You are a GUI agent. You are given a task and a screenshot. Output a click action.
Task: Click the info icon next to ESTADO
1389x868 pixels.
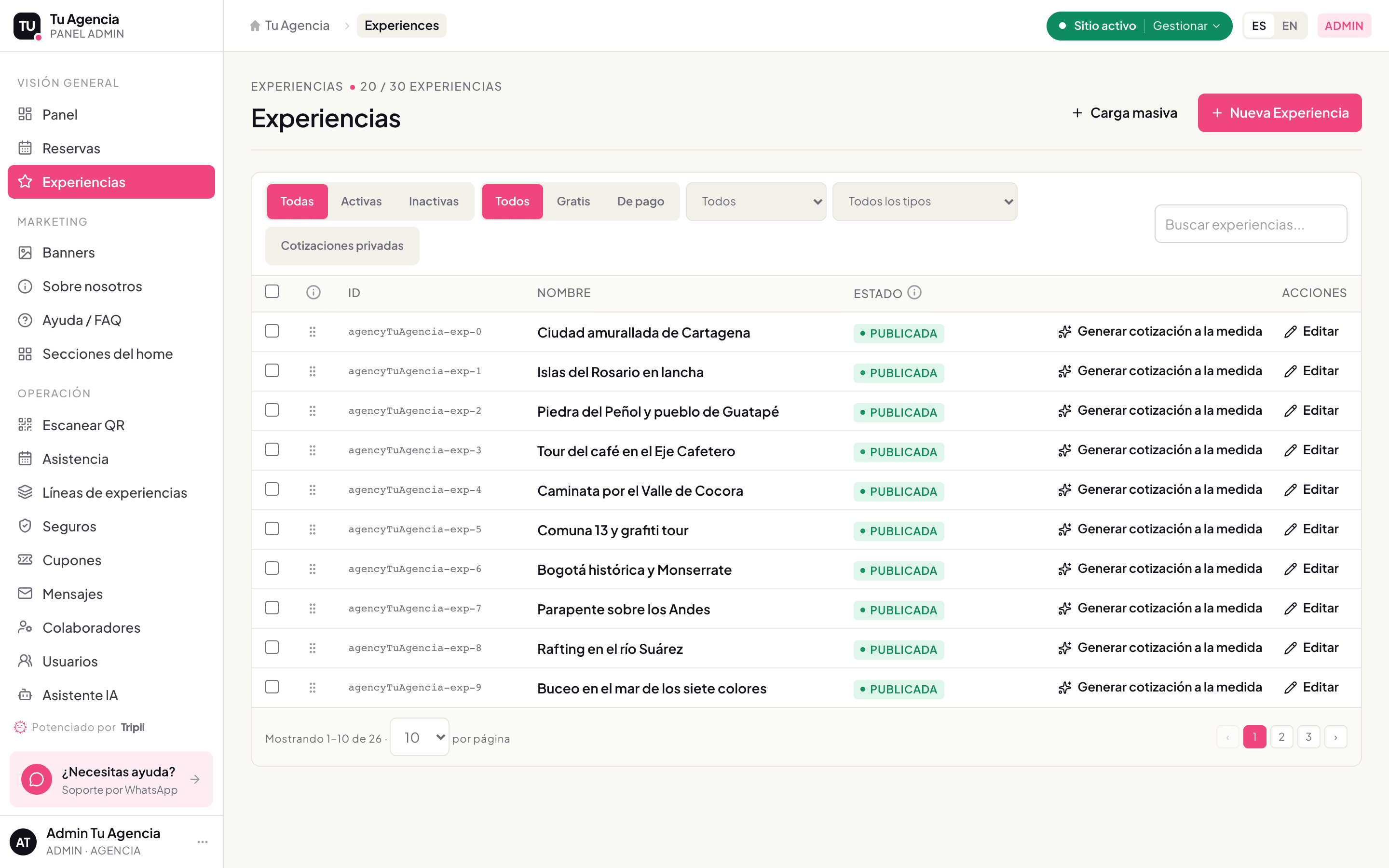914,293
